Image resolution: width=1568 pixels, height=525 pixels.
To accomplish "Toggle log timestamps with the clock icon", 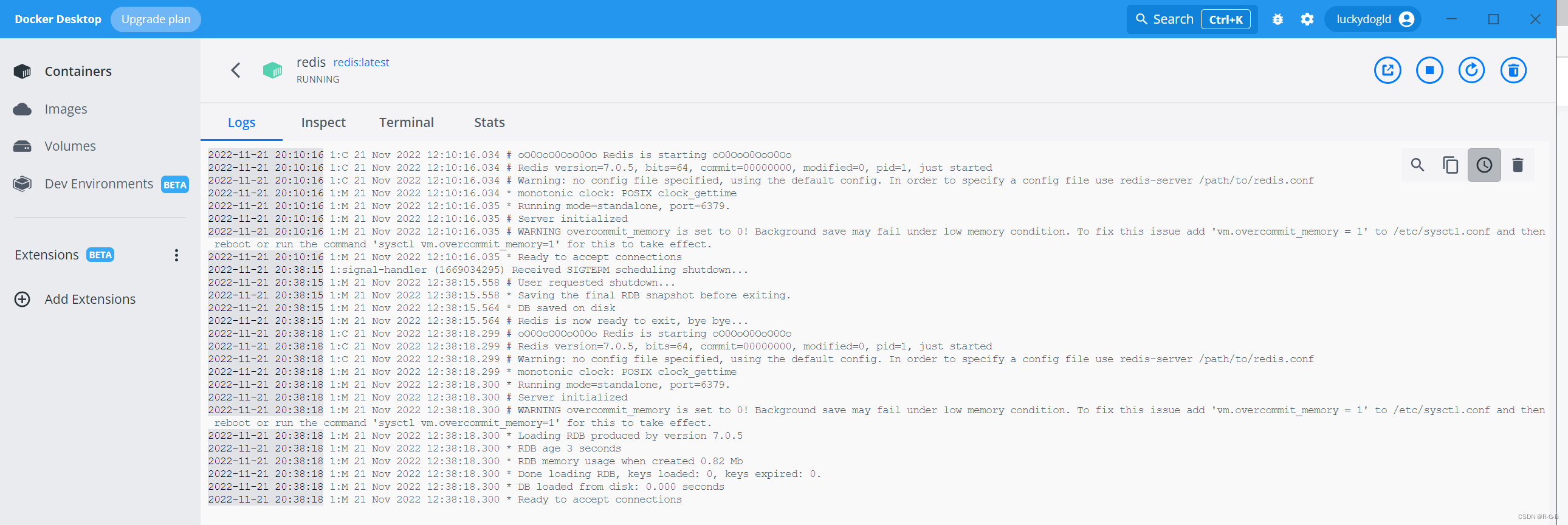I will click(x=1484, y=165).
